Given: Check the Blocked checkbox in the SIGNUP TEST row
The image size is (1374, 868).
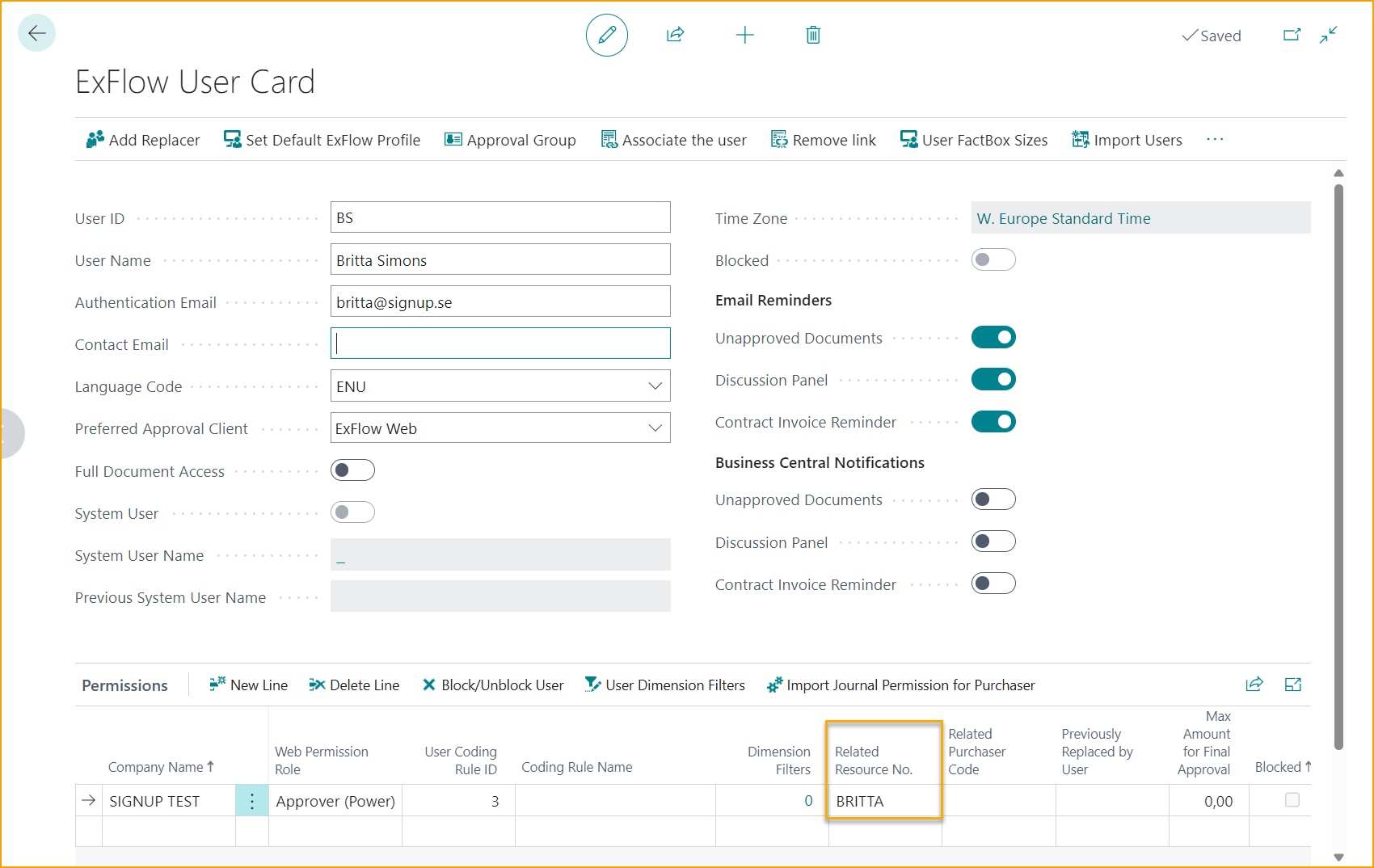Looking at the screenshot, I should pyautogui.click(x=1292, y=800).
